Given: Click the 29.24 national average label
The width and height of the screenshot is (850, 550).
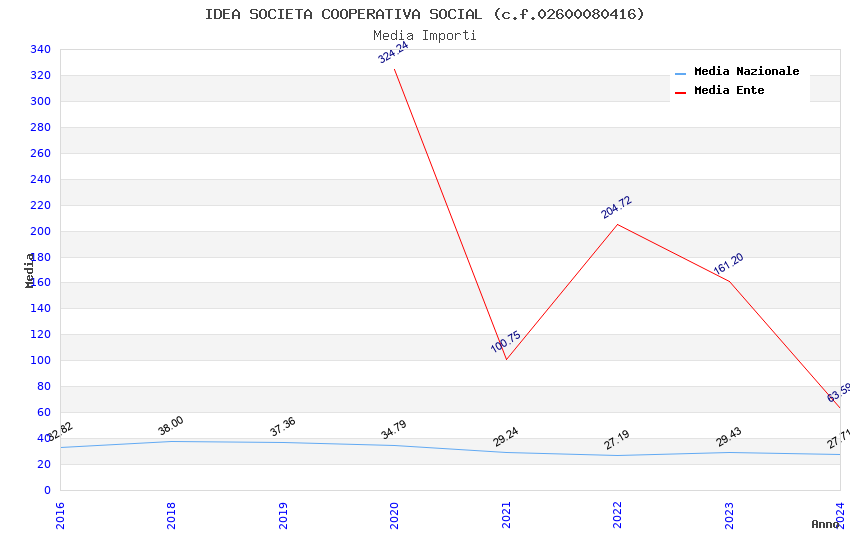Looking at the screenshot, I should [506, 437].
